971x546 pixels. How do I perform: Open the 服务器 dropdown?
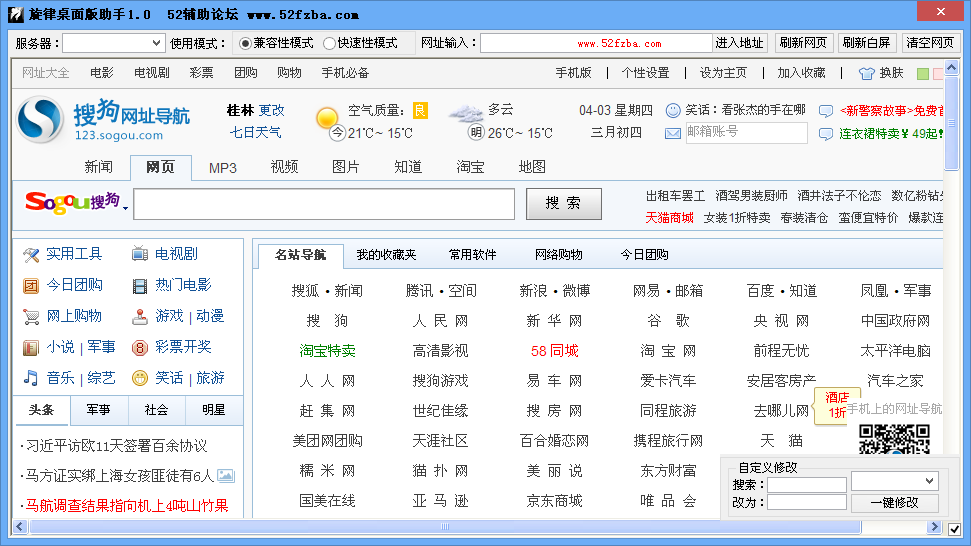114,43
